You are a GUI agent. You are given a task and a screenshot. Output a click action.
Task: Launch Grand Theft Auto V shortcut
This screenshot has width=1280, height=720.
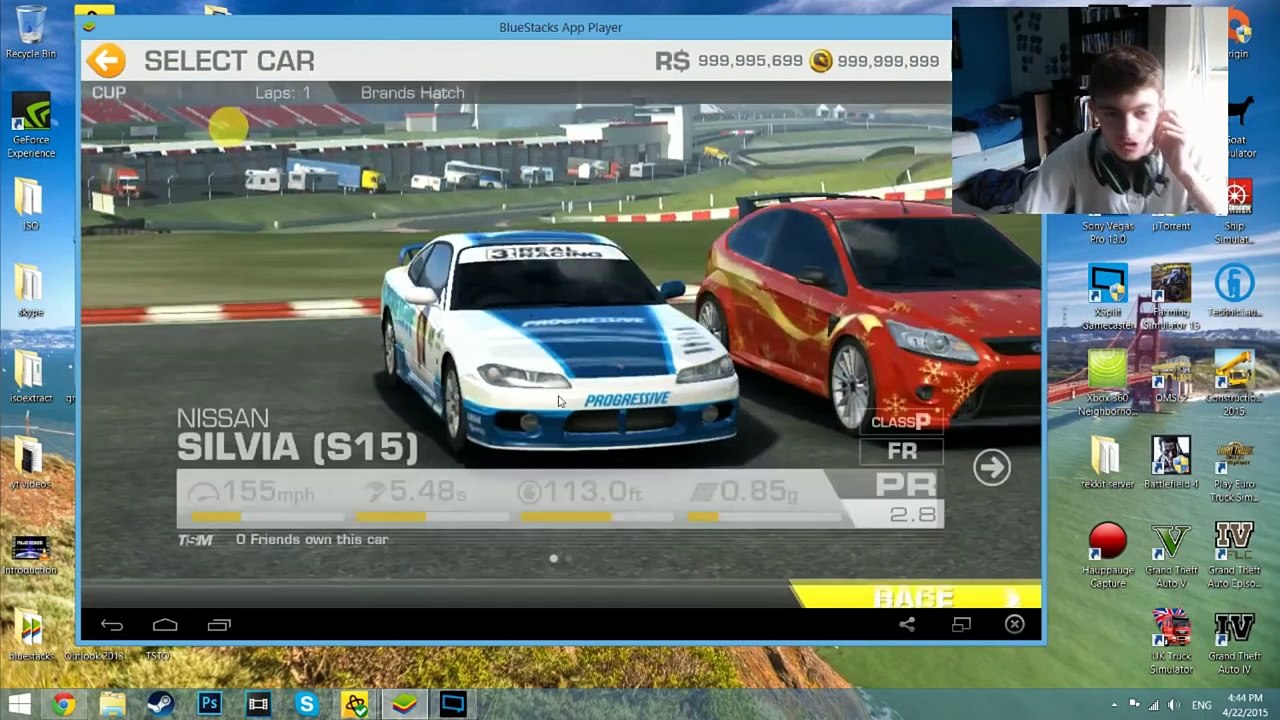click(1171, 556)
